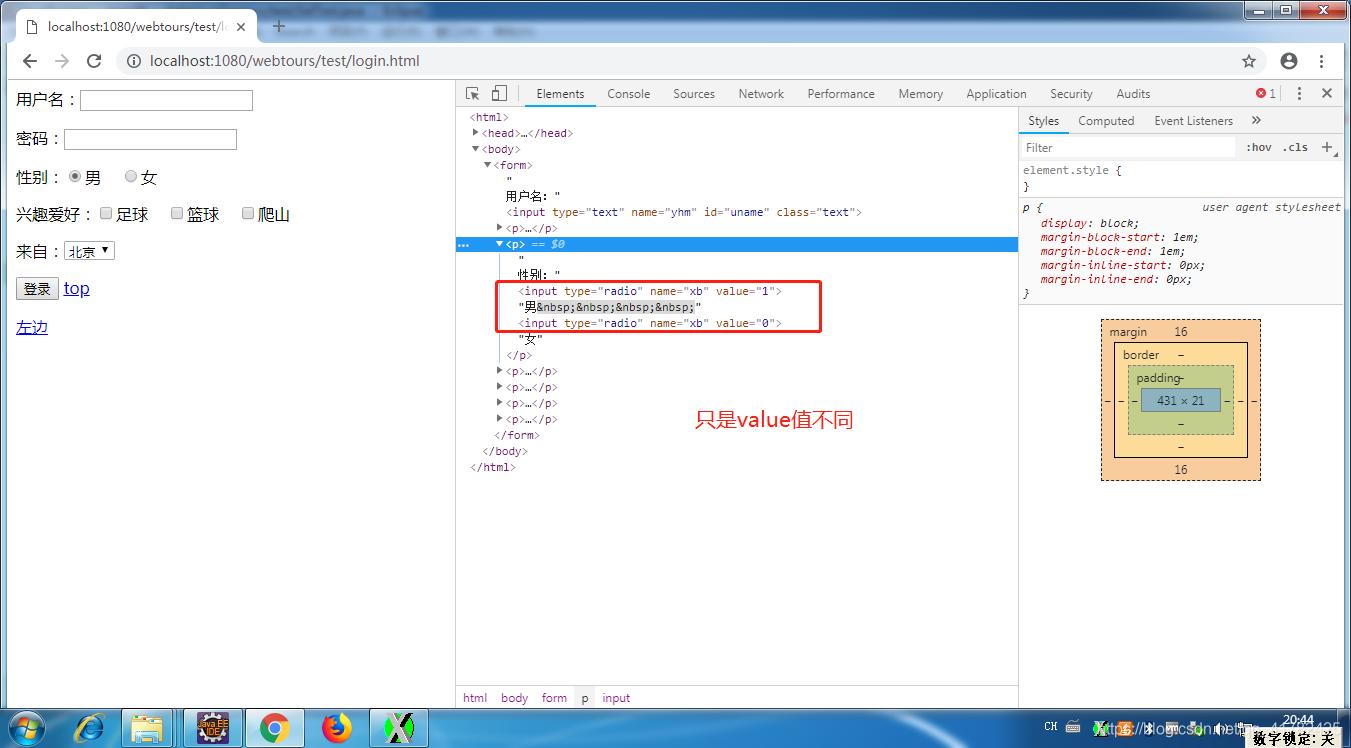Check the 爬山 checkbox
1351x748 pixels.
248,213
